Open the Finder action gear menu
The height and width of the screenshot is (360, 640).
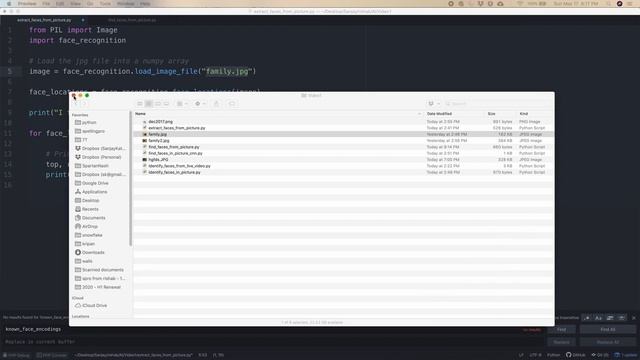click(200, 104)
